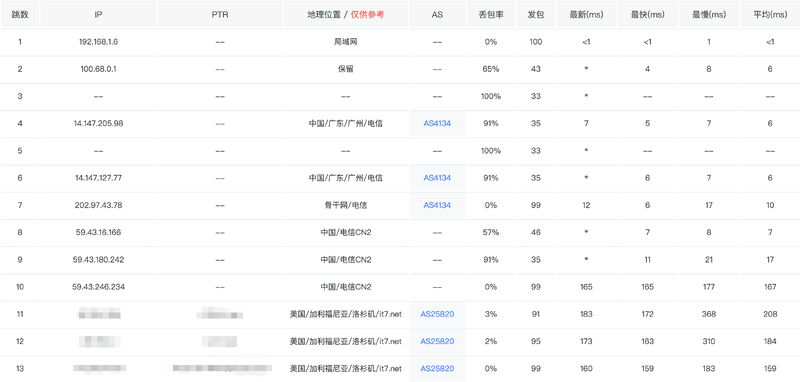The height and width of the screenshot is (382, 800).
Task: Click sent packets value 91
Action: pyautogui.click(x=535, y=314)
